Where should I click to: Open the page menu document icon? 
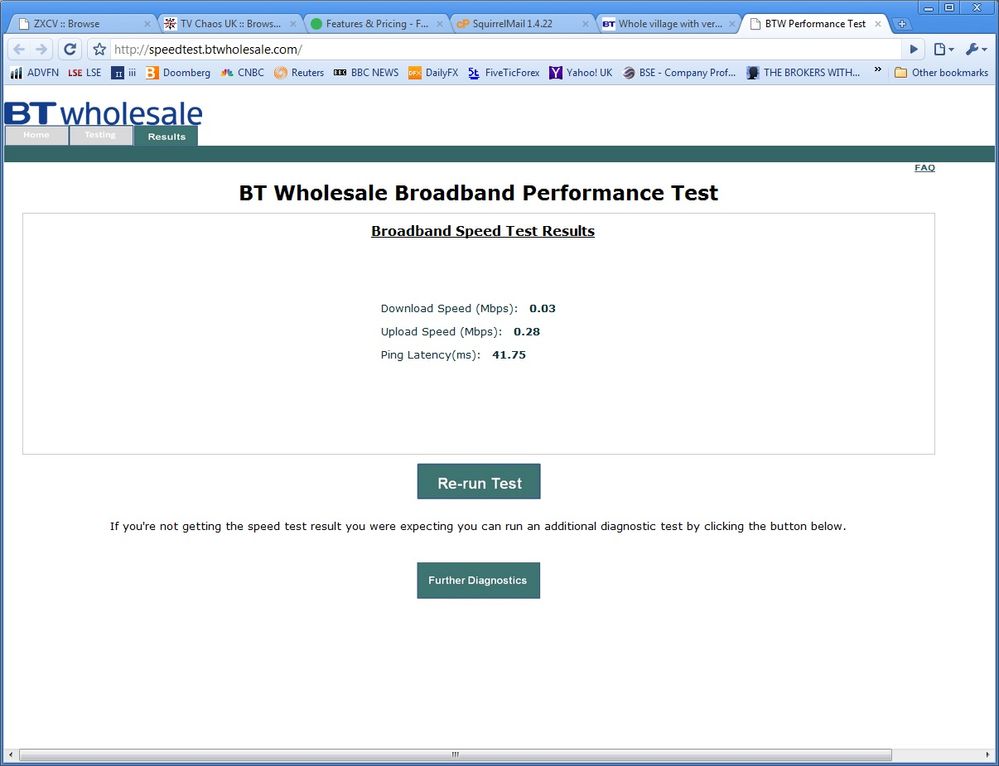coord(944,49)
